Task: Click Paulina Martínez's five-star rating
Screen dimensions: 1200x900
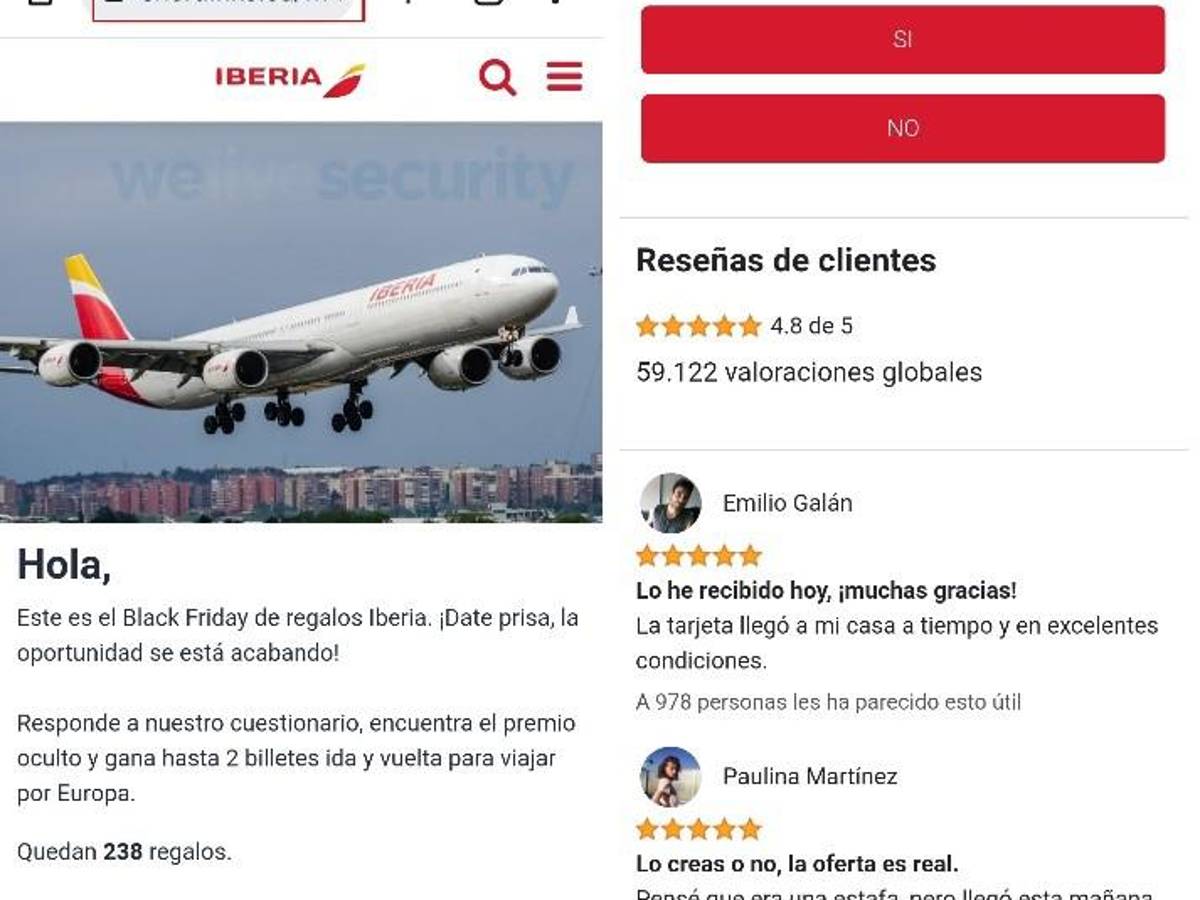Action: pyautogui.click(x=699, y=829)
